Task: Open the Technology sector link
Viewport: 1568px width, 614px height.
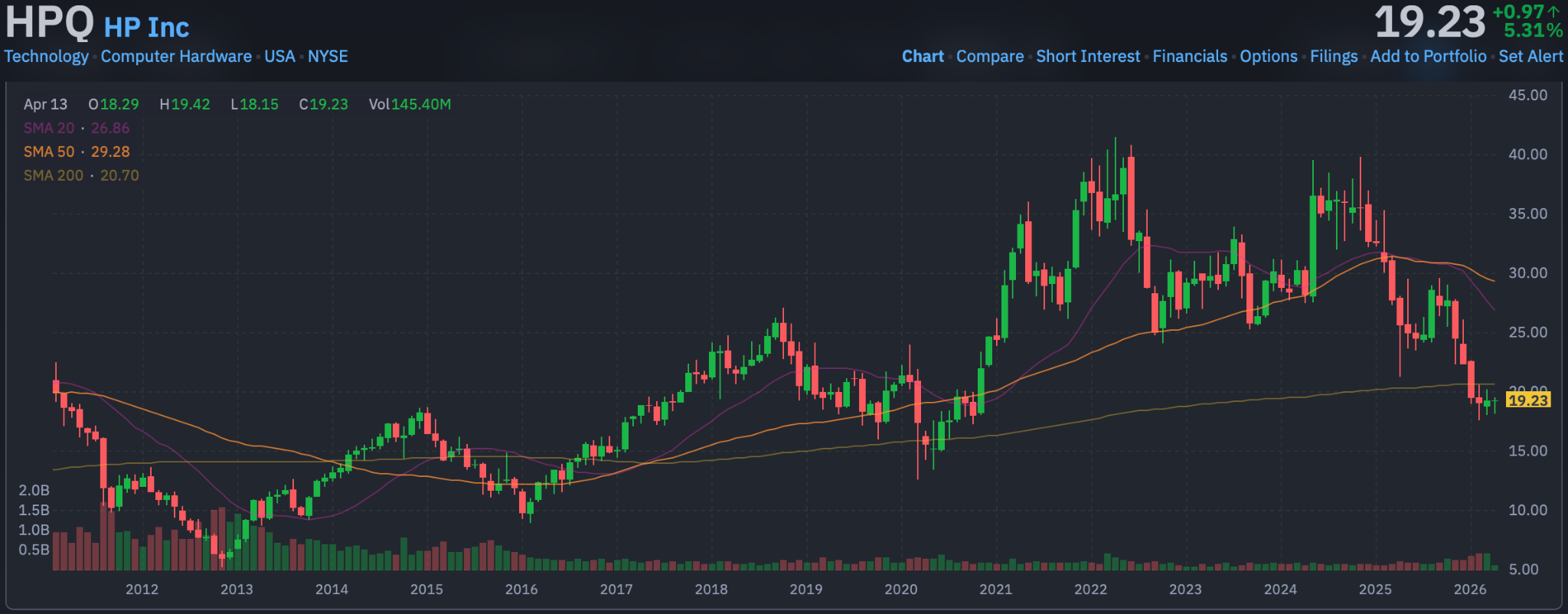Action: pos(47,57)
